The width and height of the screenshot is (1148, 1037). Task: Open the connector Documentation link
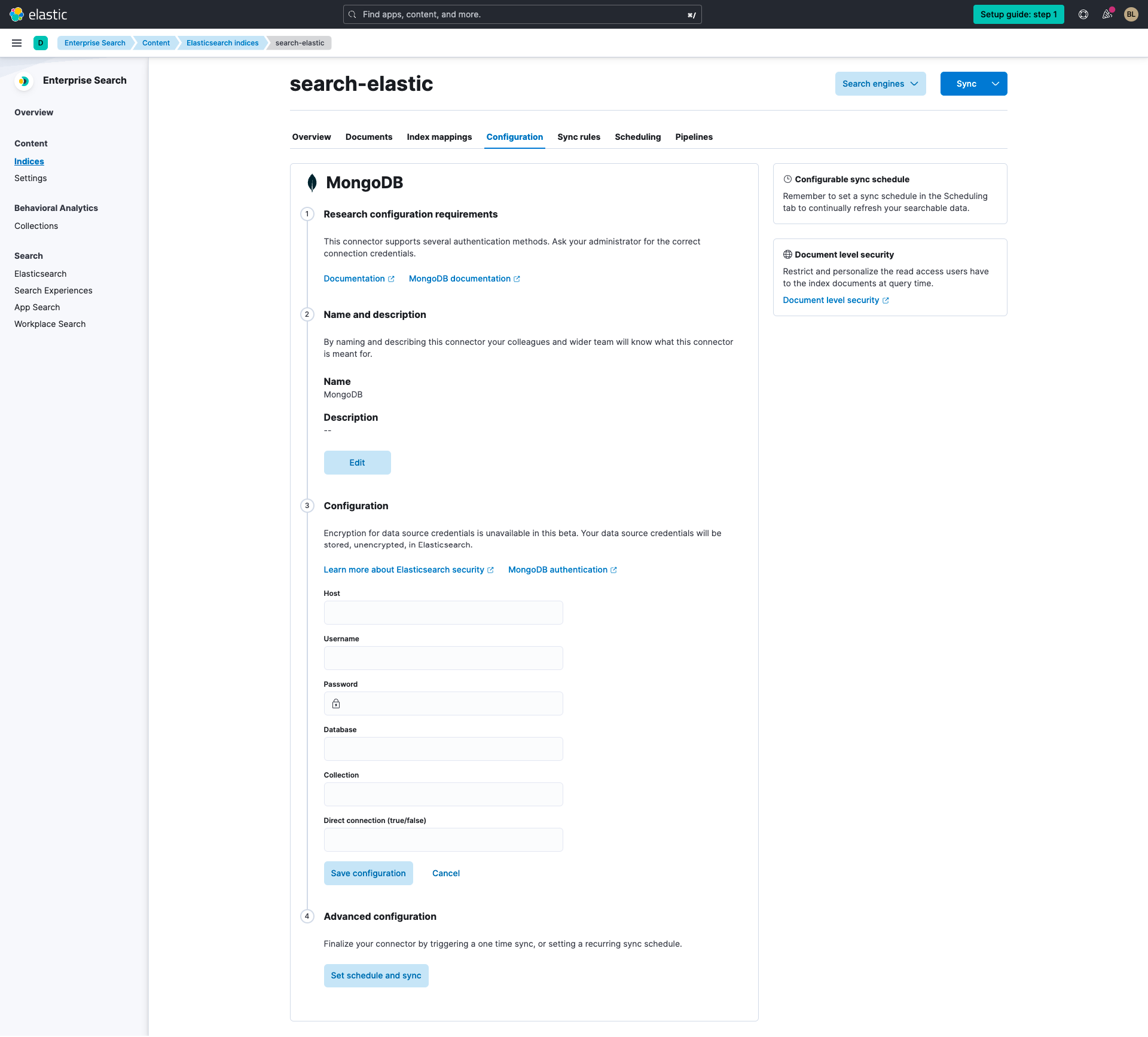(359, 279)
